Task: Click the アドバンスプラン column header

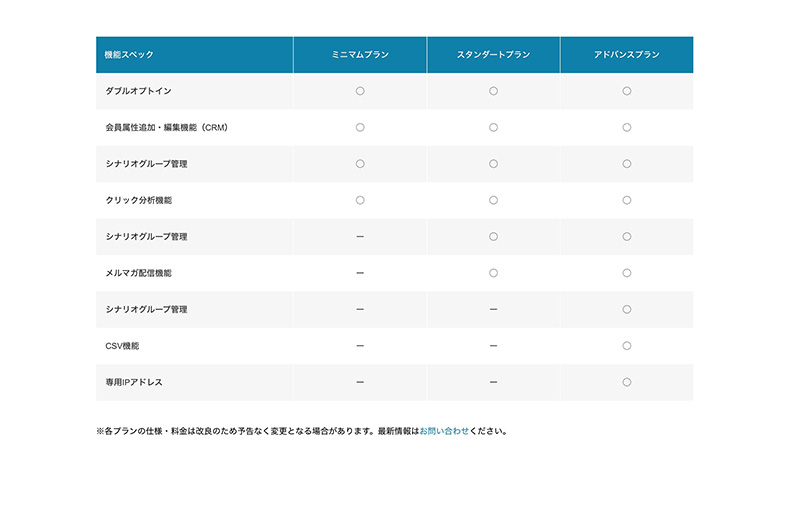Action: click(626, 55)
